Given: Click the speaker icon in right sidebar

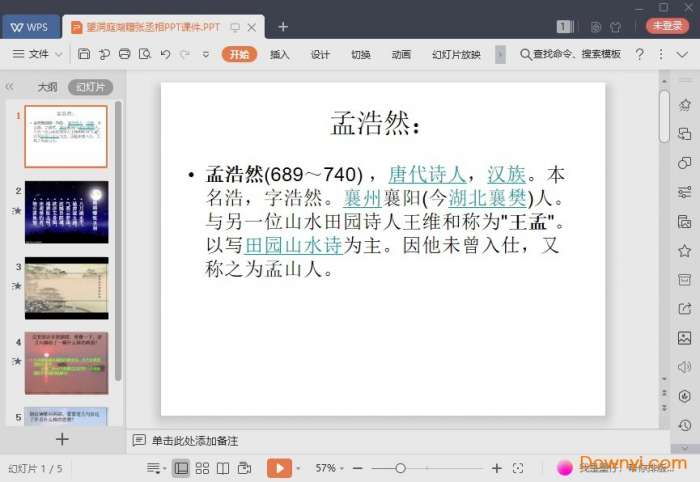Looking at the screenshot, I should click(x=684, y=367).
